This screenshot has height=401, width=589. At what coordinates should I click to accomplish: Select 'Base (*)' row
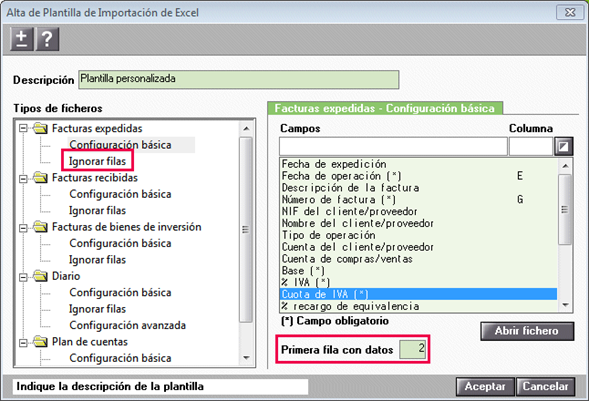(x=418, y=270)
